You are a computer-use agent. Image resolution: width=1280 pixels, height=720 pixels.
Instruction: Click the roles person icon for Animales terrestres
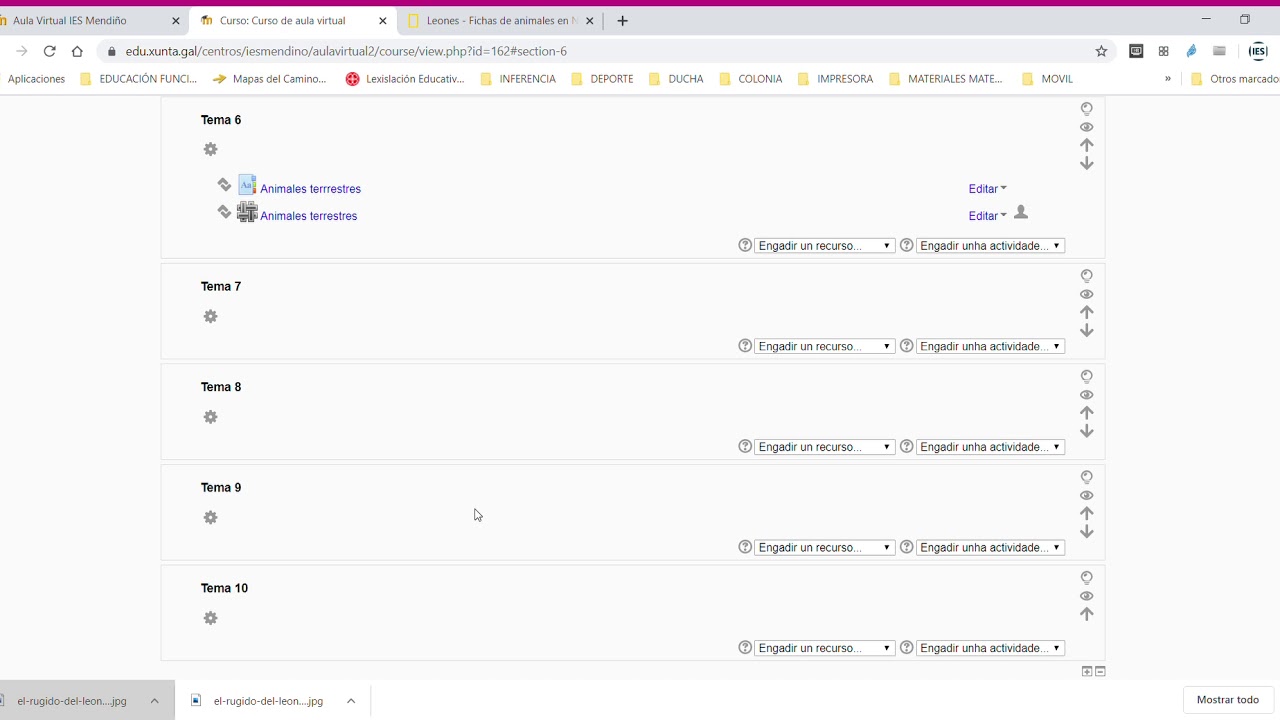point(1021,213)
